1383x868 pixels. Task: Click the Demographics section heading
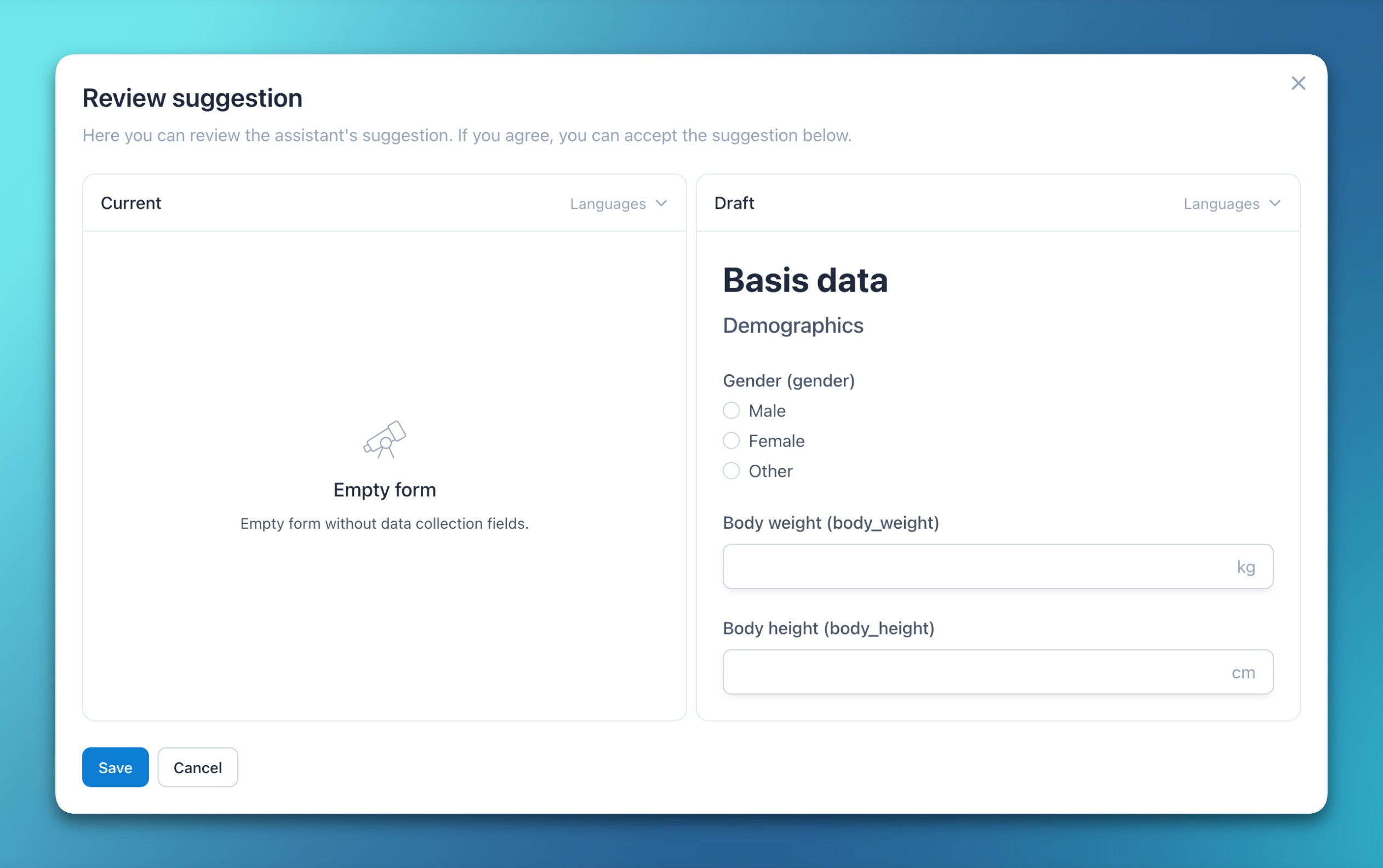(x=792, y=325)
